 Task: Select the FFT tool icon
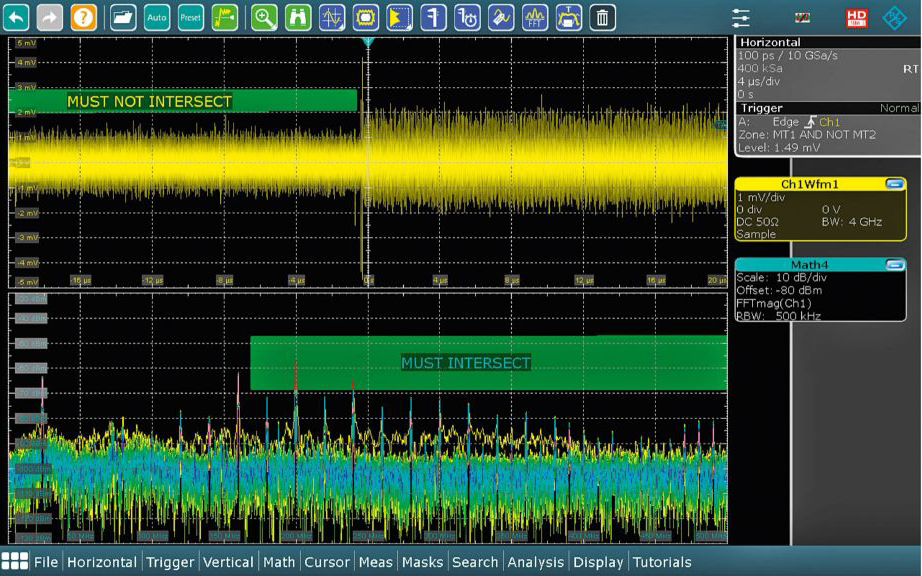pyautogui.click(x=535, y=17)
